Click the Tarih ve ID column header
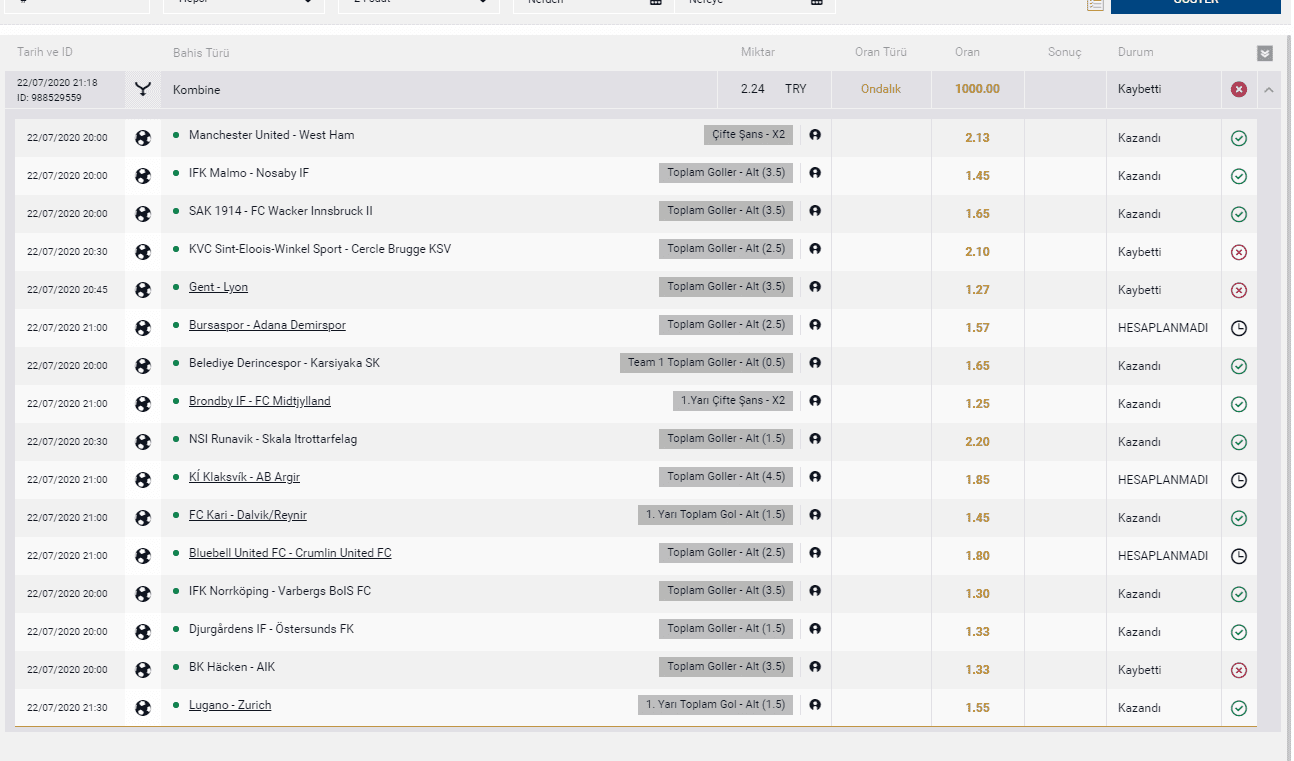1294x761 pixels. click(x=45, y=52)
